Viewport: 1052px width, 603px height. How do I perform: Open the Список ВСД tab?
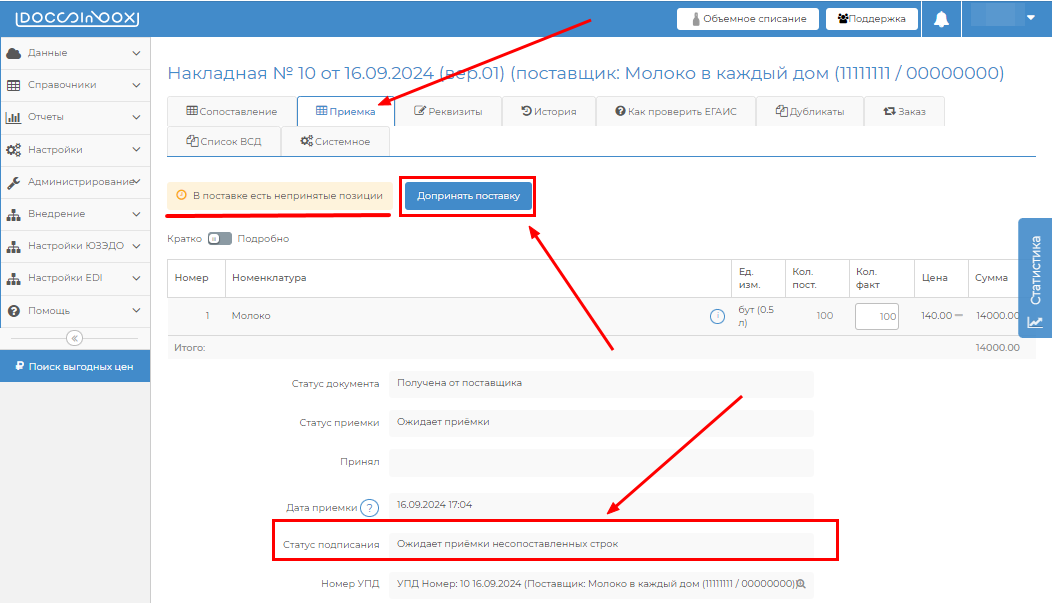point(224,141)
